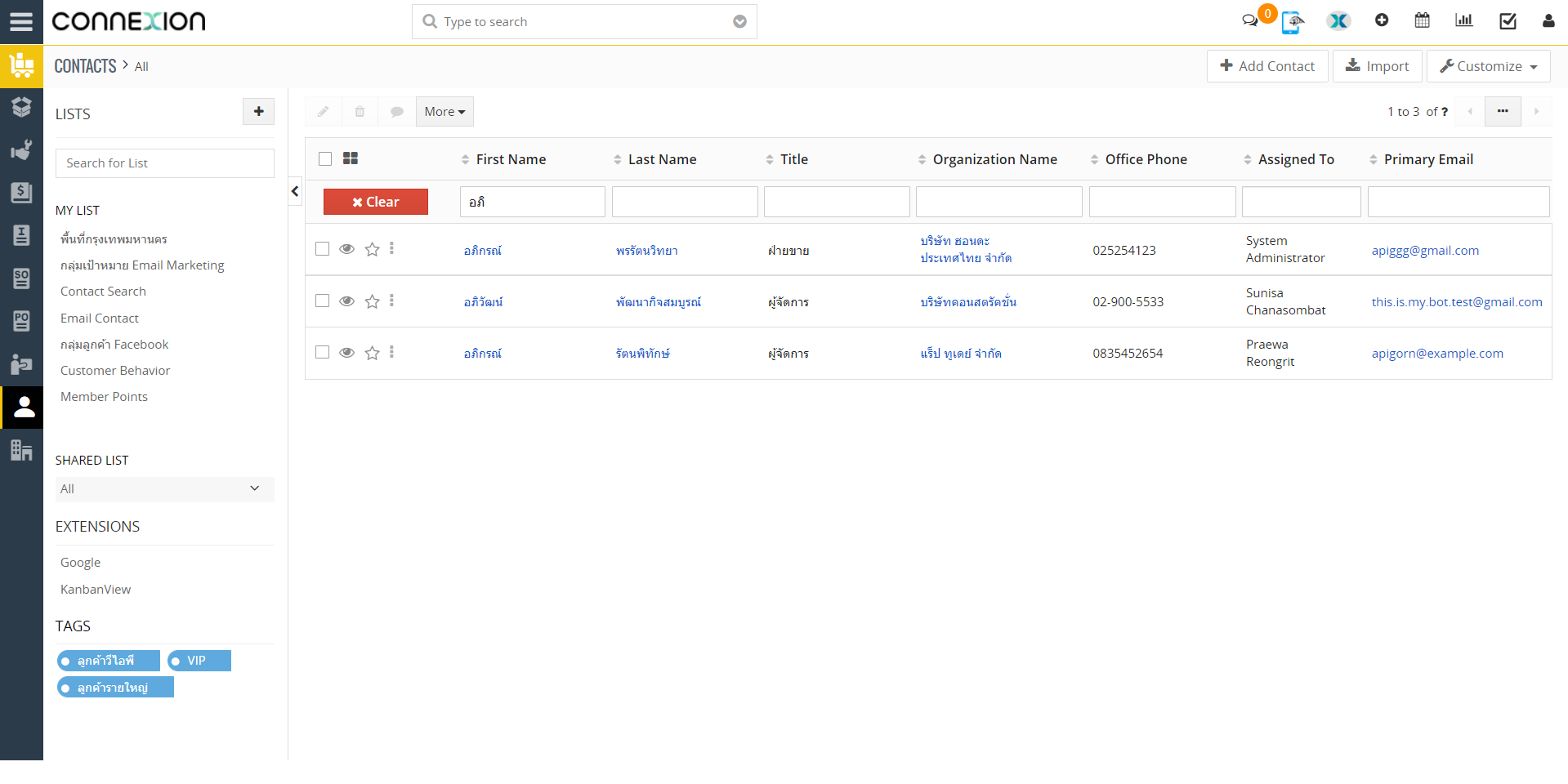Image resolution: width=1568 pixels, height=784 pixels.
Task: Star the first contact row
Action: click(372, 250)
